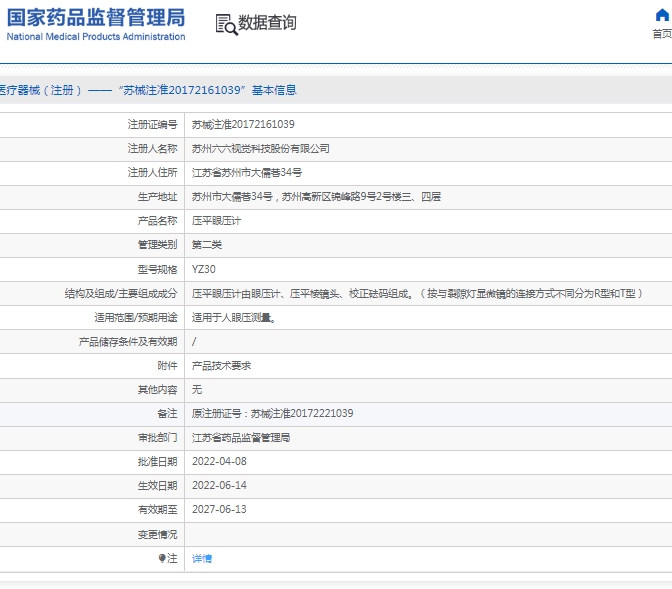
Task: Open the 详情 link
Action: (202, 559)
